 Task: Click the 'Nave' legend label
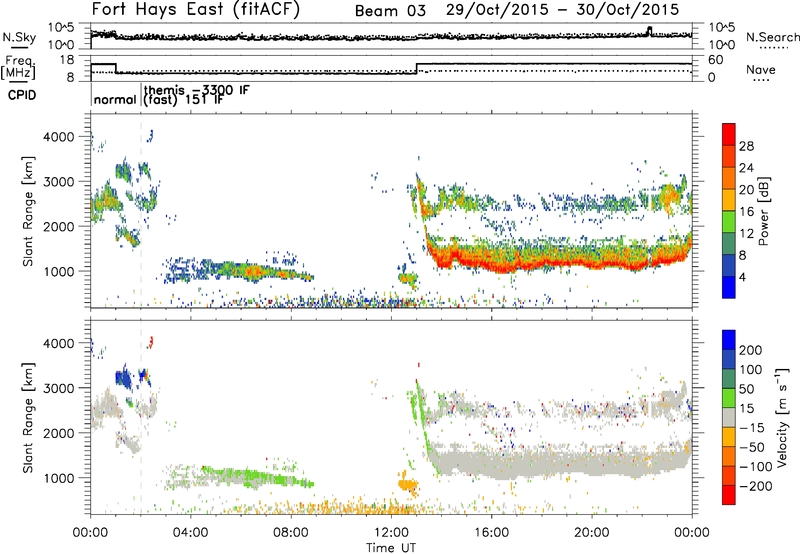[761, 69]
